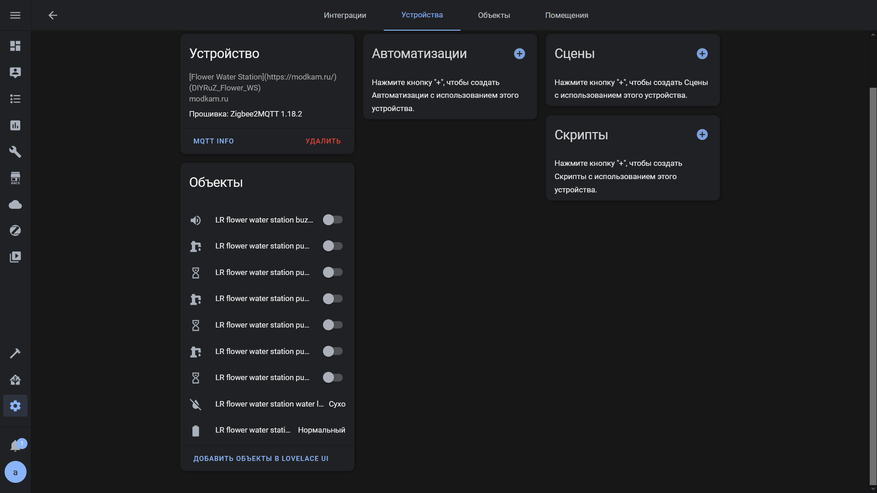This screenshot has height=493, width=877.
Task: Click the MQTT INFO button
Action: coord(213,141)
